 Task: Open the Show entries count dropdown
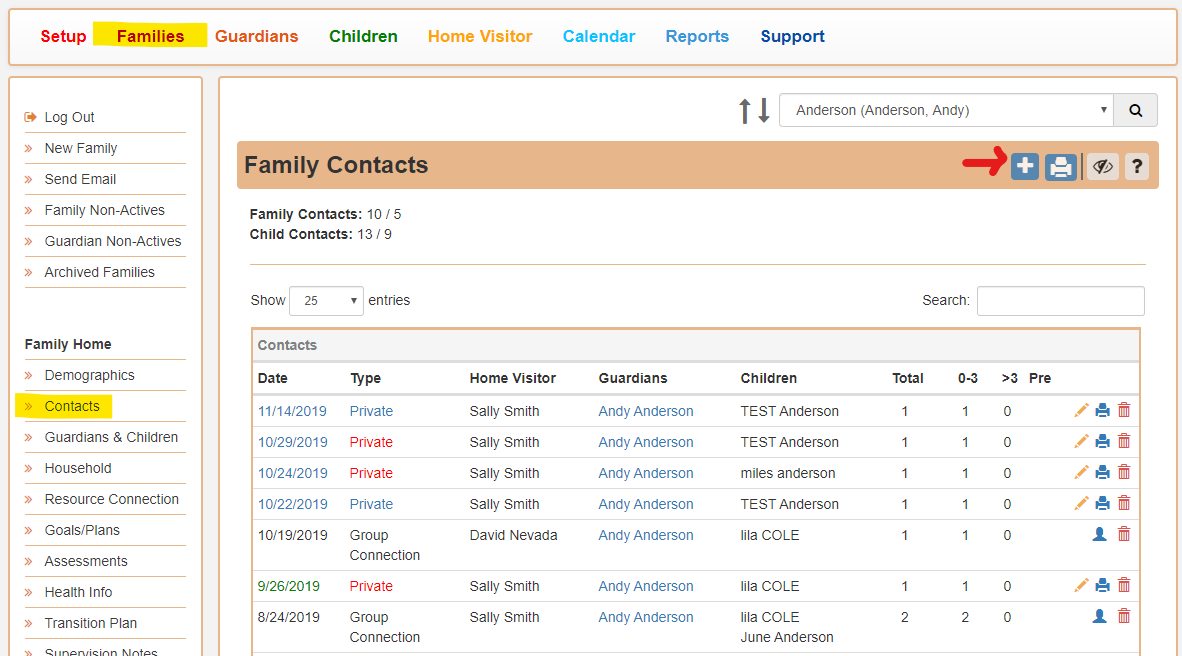click(x=326, y=301)
